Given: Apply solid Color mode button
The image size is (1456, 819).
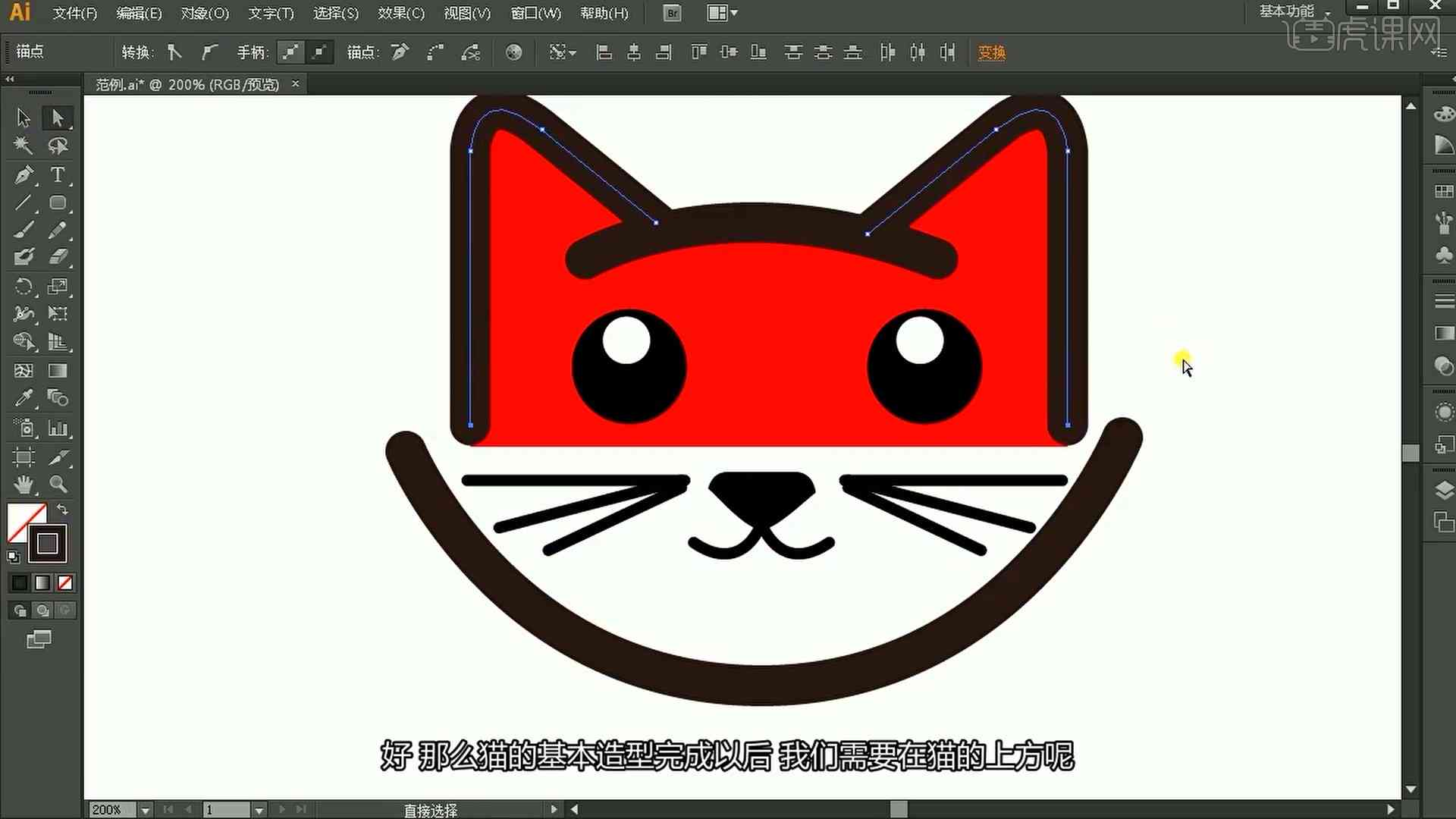Looking at the screenshot, I should click(x=20, y=582).
